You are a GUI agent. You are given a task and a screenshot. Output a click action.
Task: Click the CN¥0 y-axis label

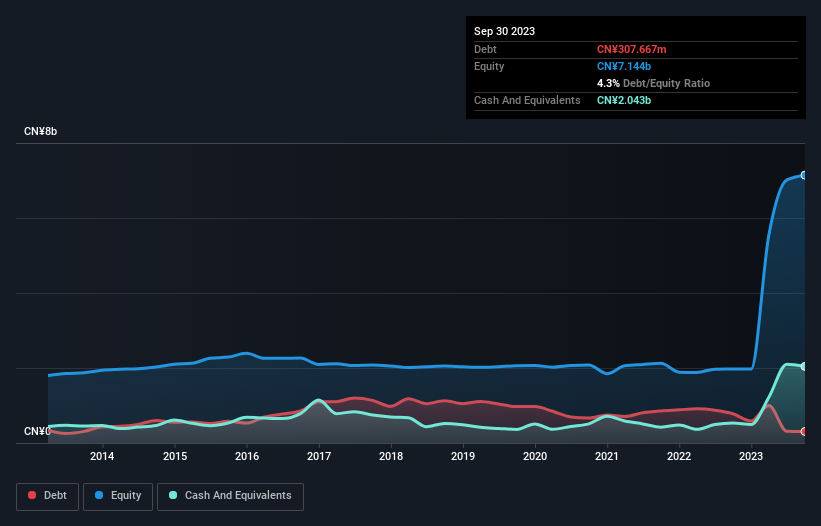tap(37, 431)
